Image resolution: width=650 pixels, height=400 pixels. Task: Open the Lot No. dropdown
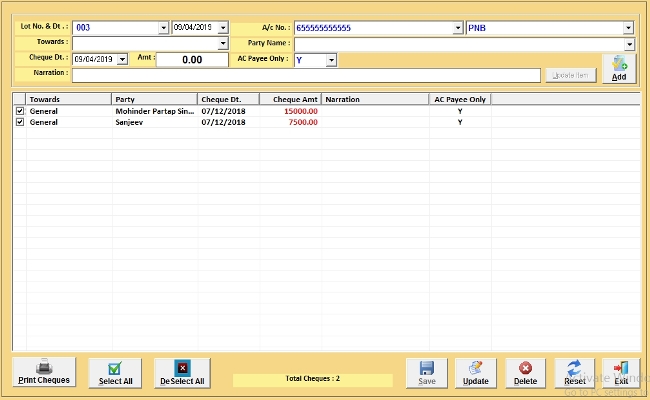tap(163, 28)
